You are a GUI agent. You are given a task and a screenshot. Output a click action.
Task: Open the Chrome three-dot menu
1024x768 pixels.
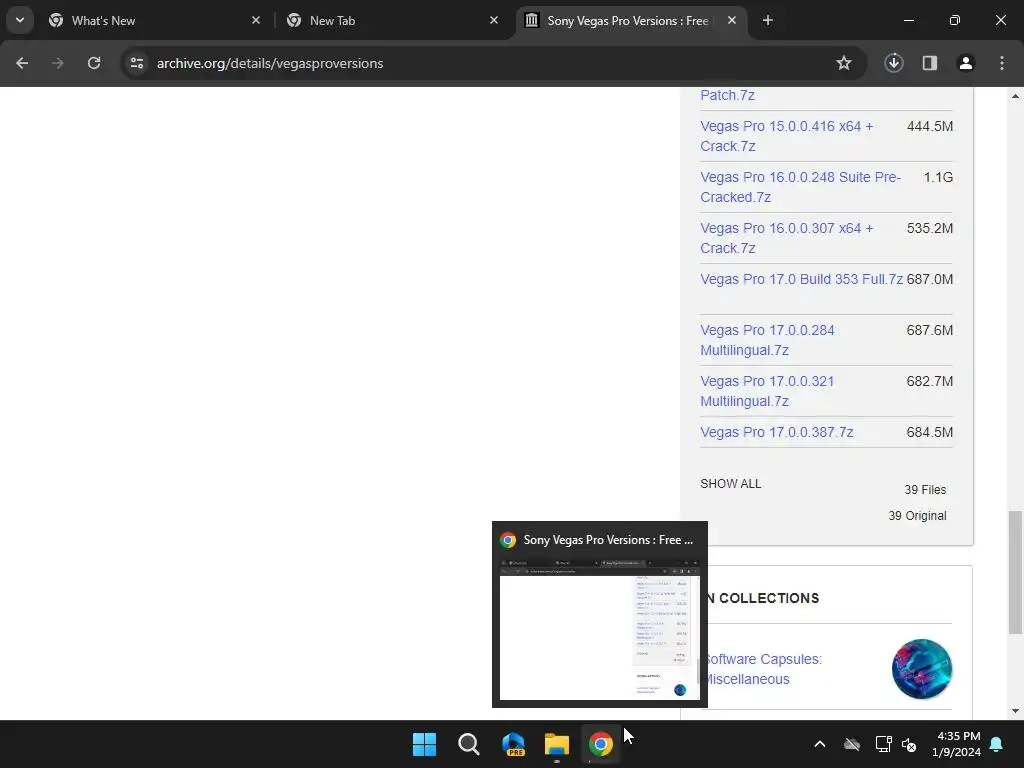pyautogui.click(x=1002, y=63)
